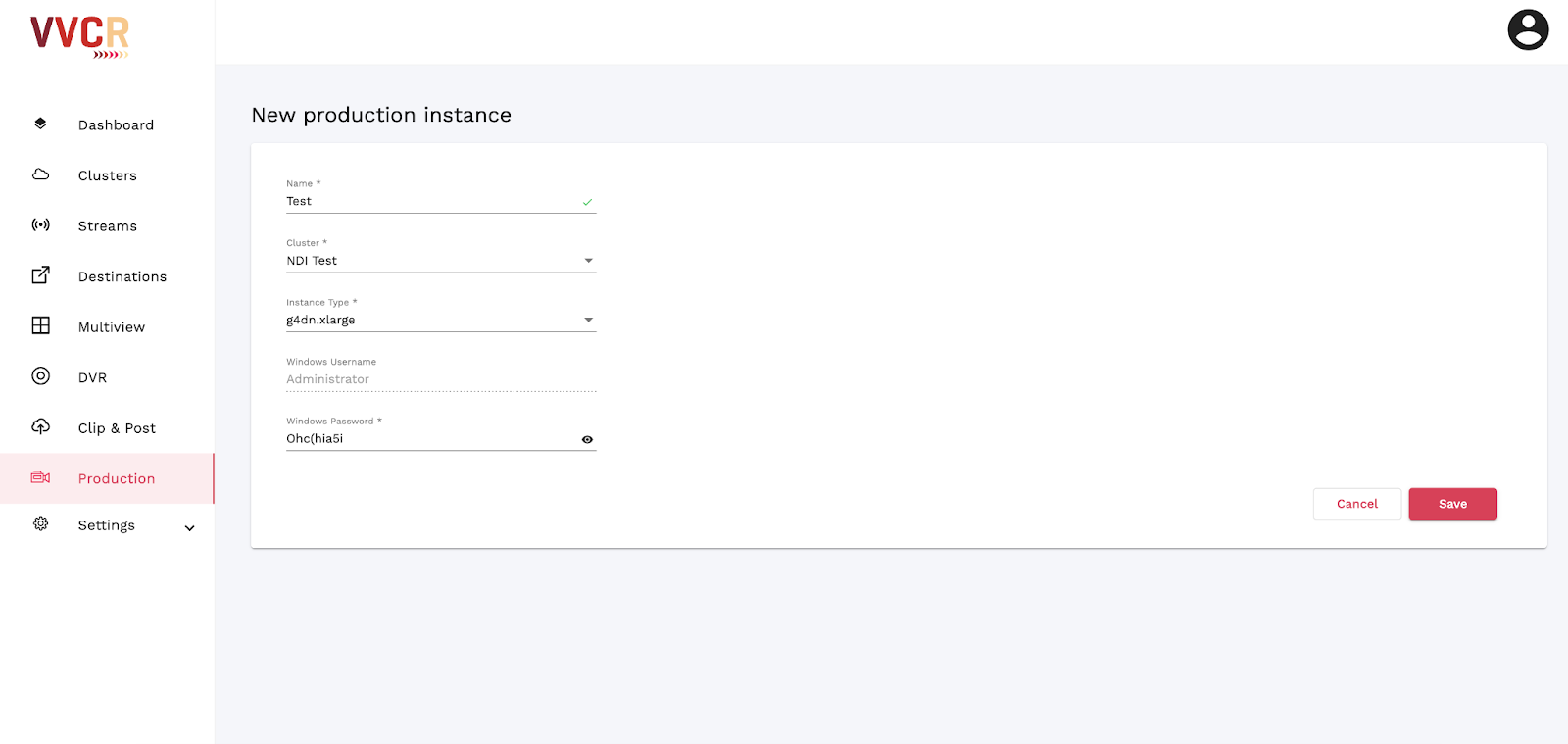Viewport: 1568px width, 744px height.
Task: Click the Name field containing Test
Action: tap(441, 201)
